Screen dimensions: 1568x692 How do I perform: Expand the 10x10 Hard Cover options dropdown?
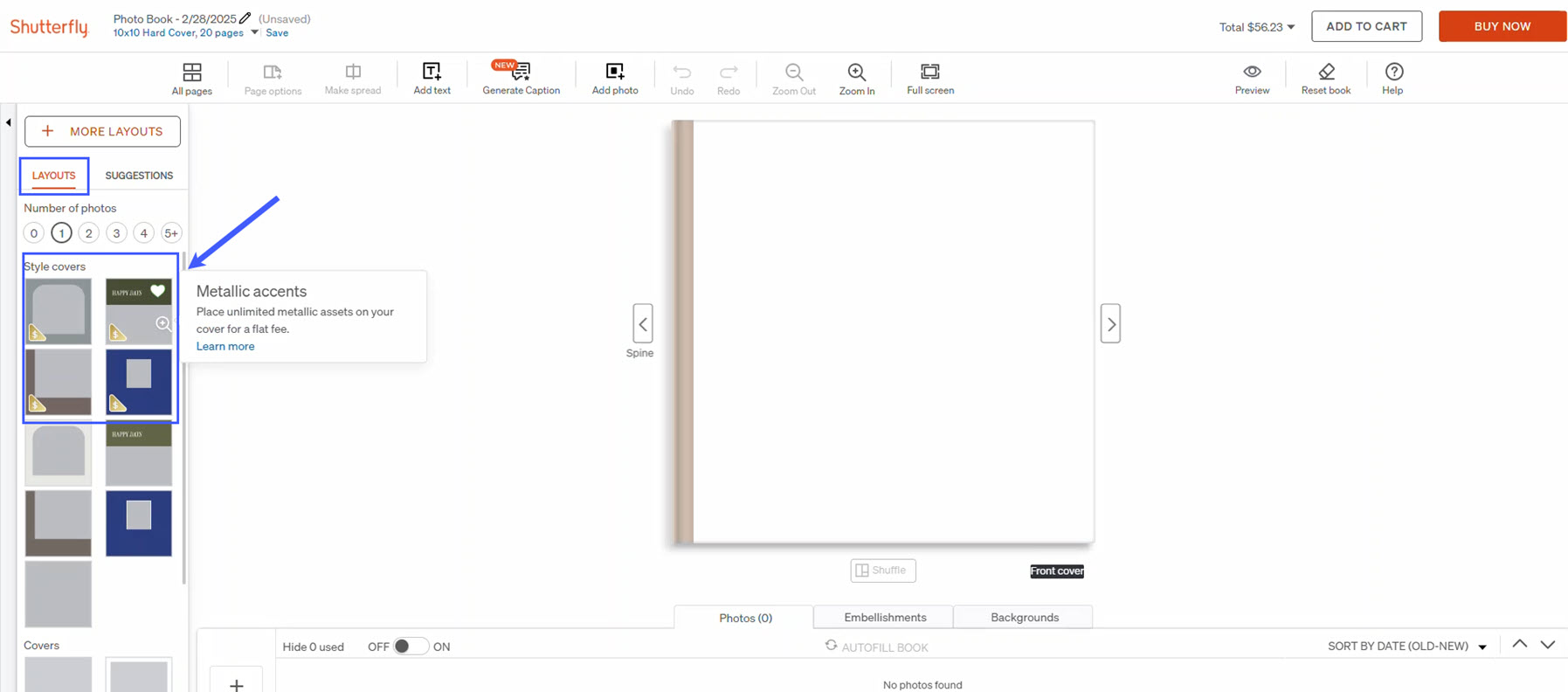pyautogui.click(x=255, y=33)
